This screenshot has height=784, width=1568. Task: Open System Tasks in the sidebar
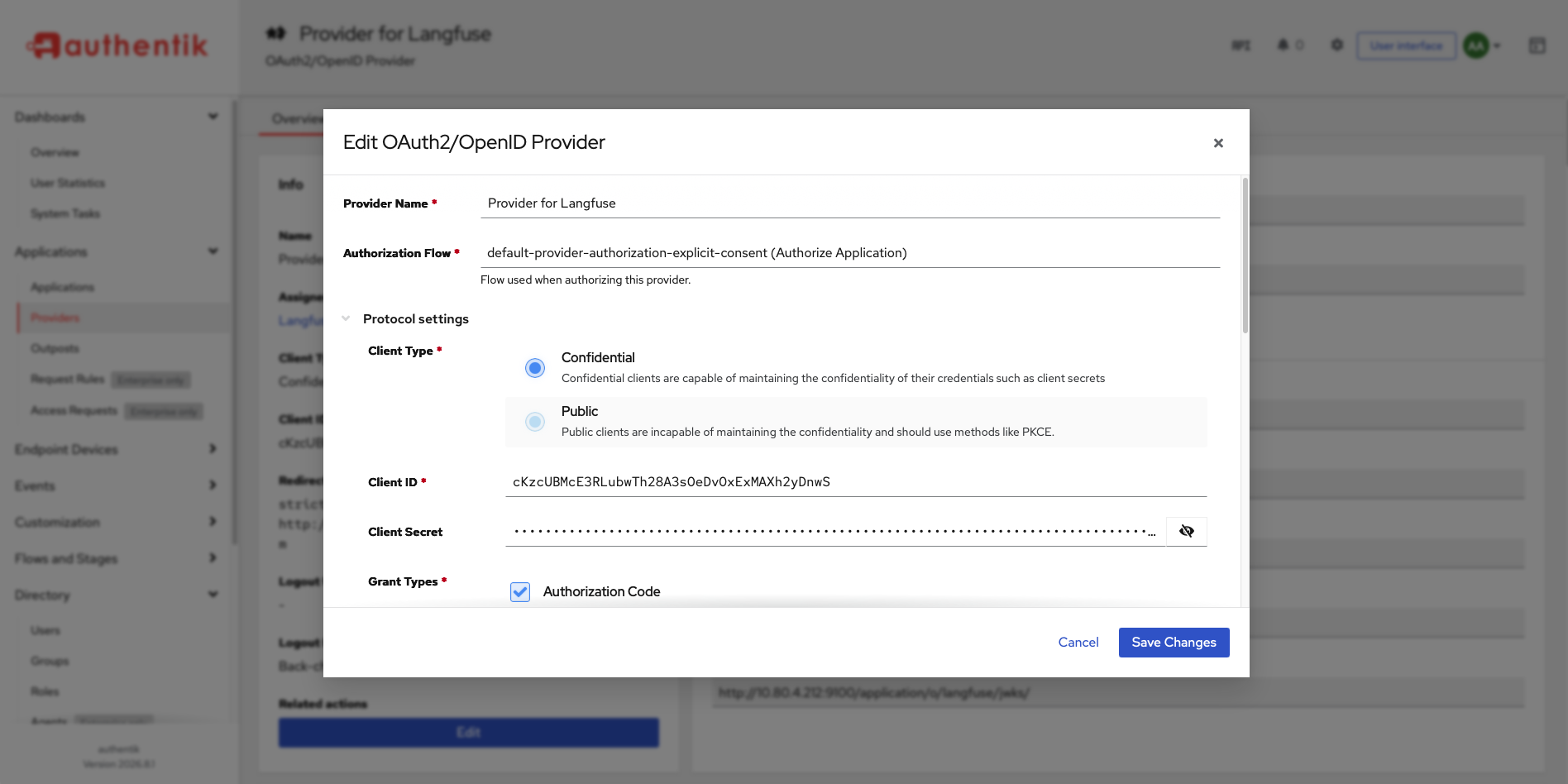click(65, 213)
